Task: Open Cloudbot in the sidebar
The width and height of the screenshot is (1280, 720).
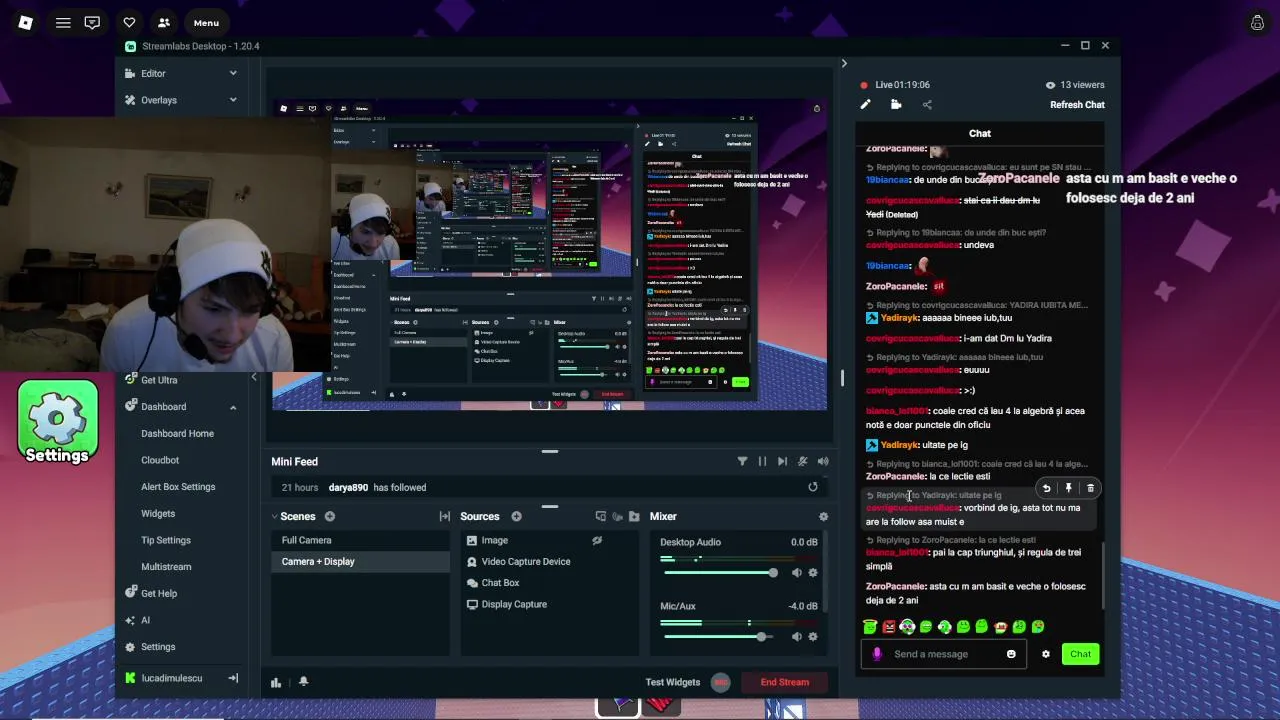Action: [160, 460]
